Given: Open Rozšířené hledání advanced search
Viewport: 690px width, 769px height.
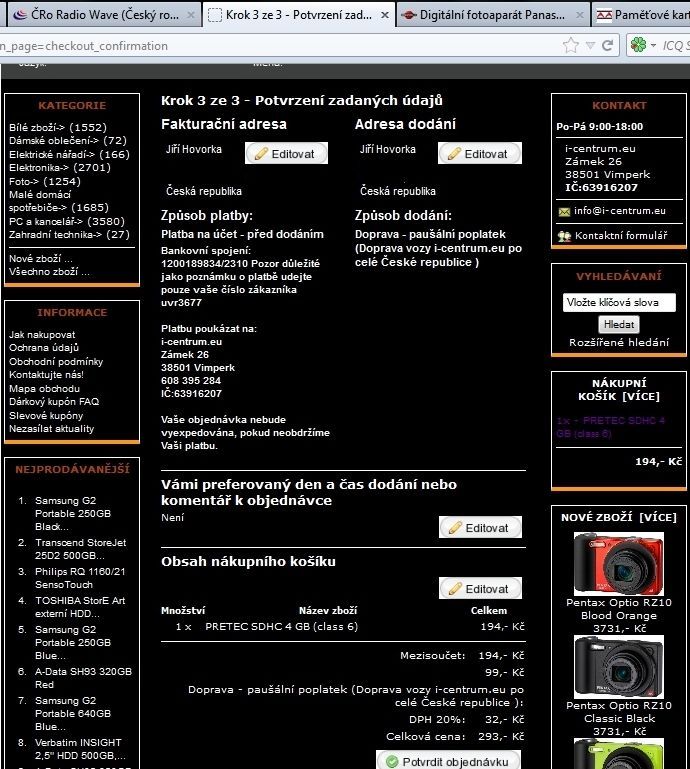Looking at the screenshot, I should point(619,343).
